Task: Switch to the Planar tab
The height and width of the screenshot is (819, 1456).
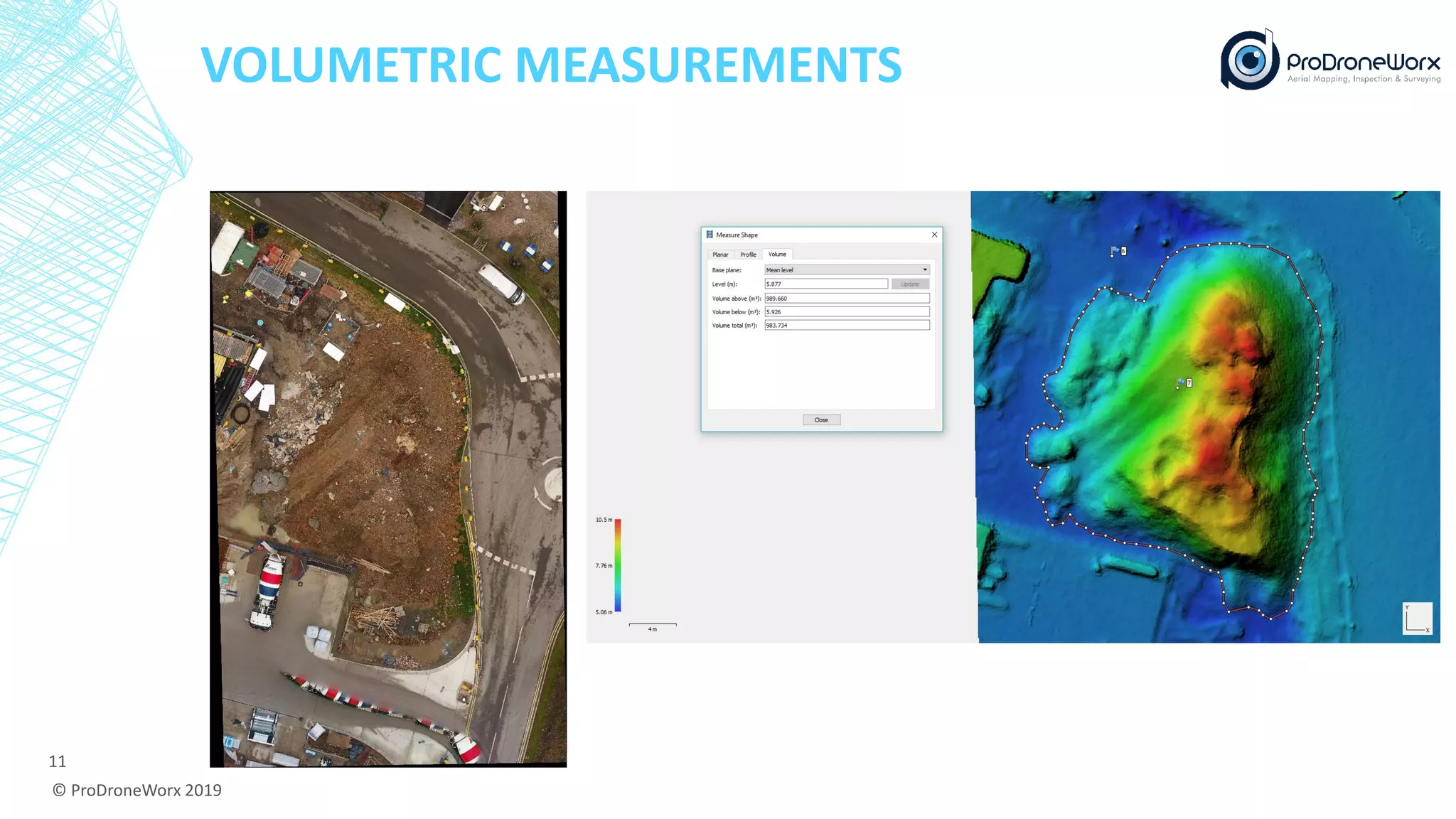Action: (720, 255)
